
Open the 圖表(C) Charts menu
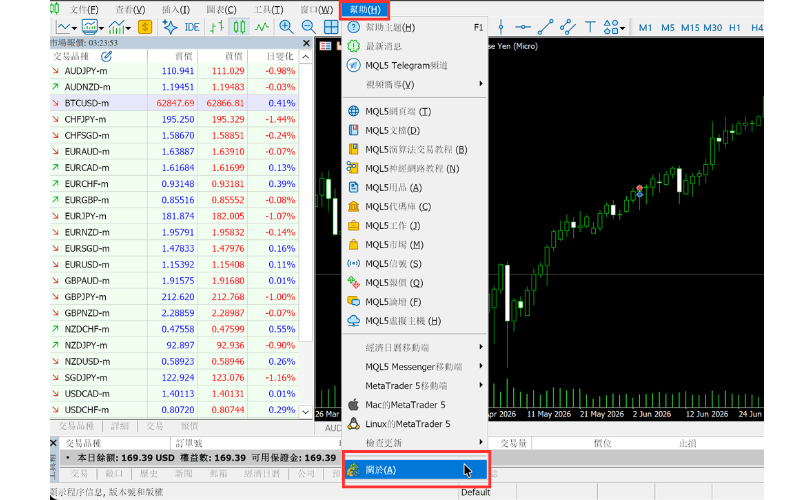221,9
